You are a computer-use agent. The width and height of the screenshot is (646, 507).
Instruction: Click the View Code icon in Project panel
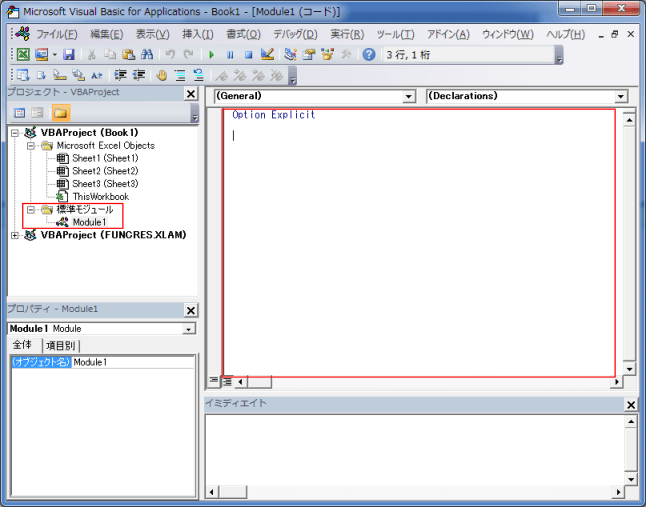pos(19,112)
